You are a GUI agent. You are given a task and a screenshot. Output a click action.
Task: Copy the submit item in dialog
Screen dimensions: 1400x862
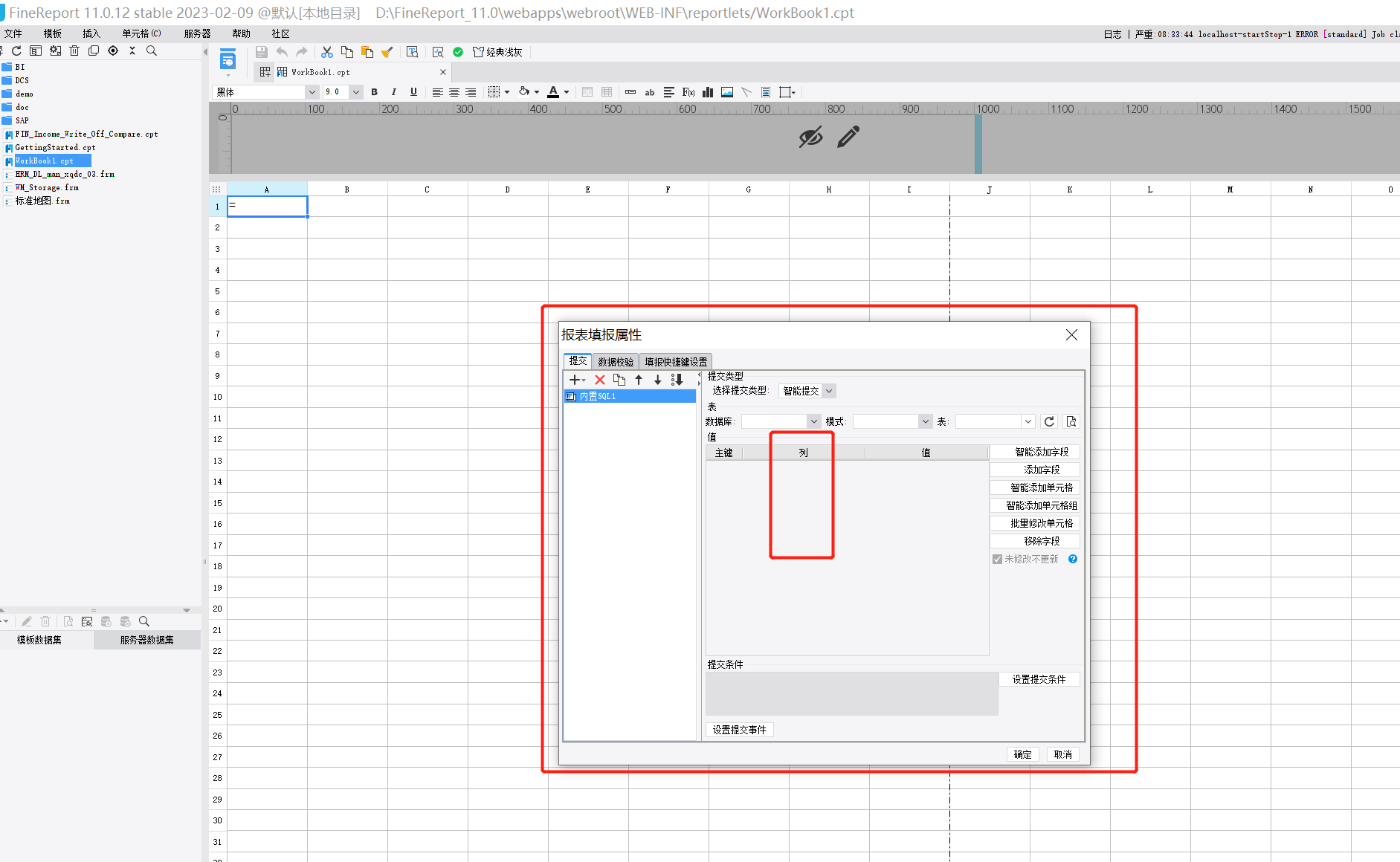[x=619, y=380]
